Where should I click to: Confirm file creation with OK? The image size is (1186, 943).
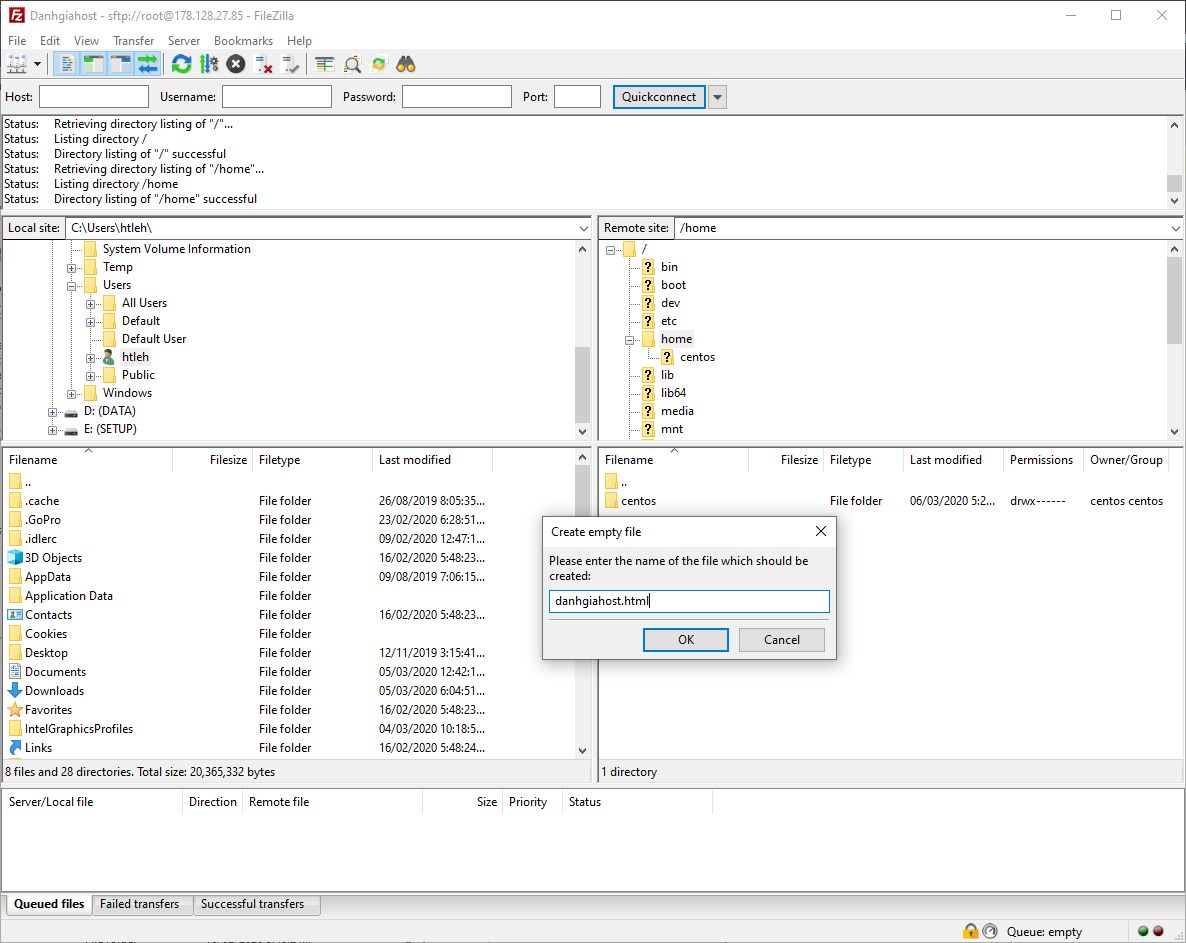(x=685, y=640)
